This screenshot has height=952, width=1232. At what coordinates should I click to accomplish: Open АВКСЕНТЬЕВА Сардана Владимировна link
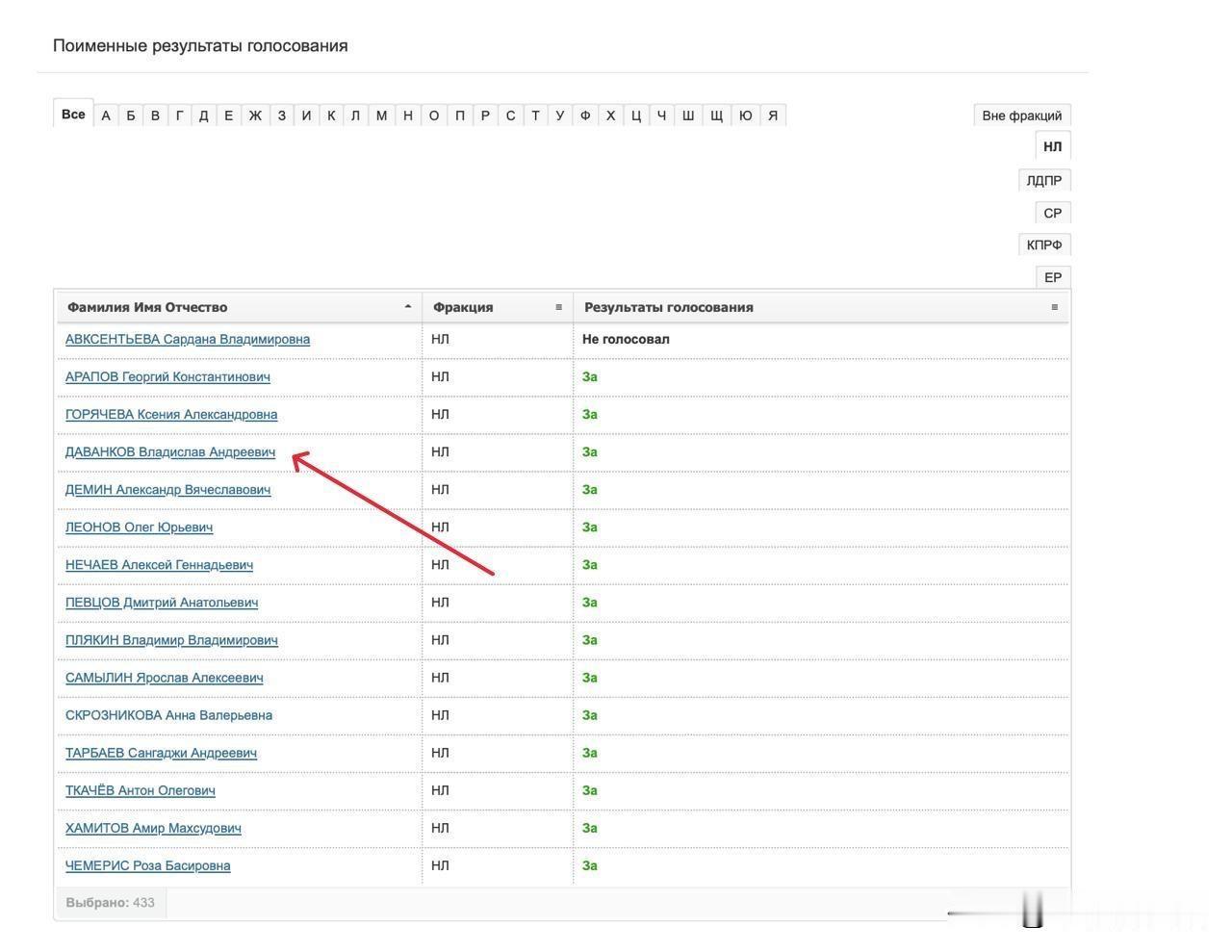[188, 339]
